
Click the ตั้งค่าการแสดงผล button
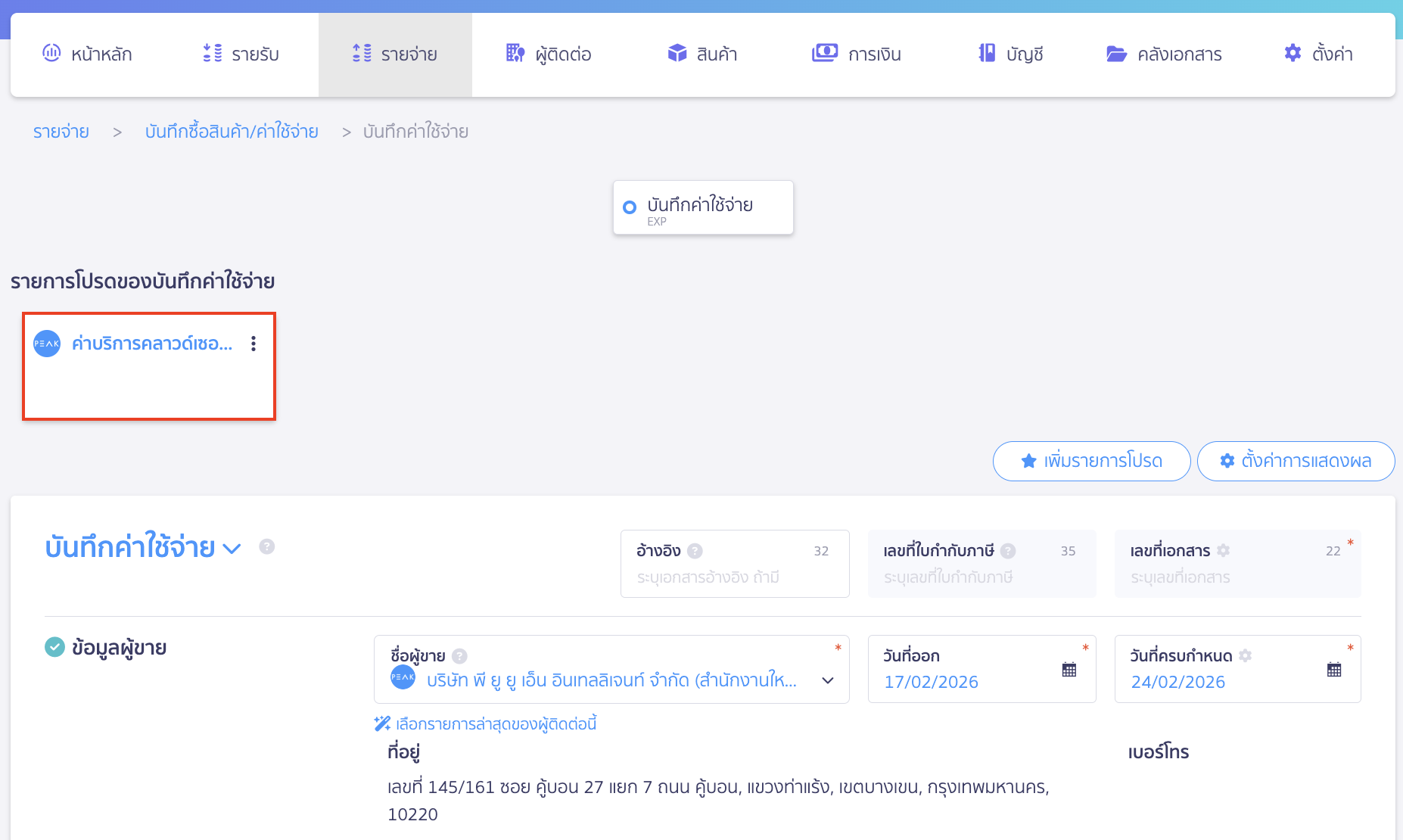pos(1296,461)
